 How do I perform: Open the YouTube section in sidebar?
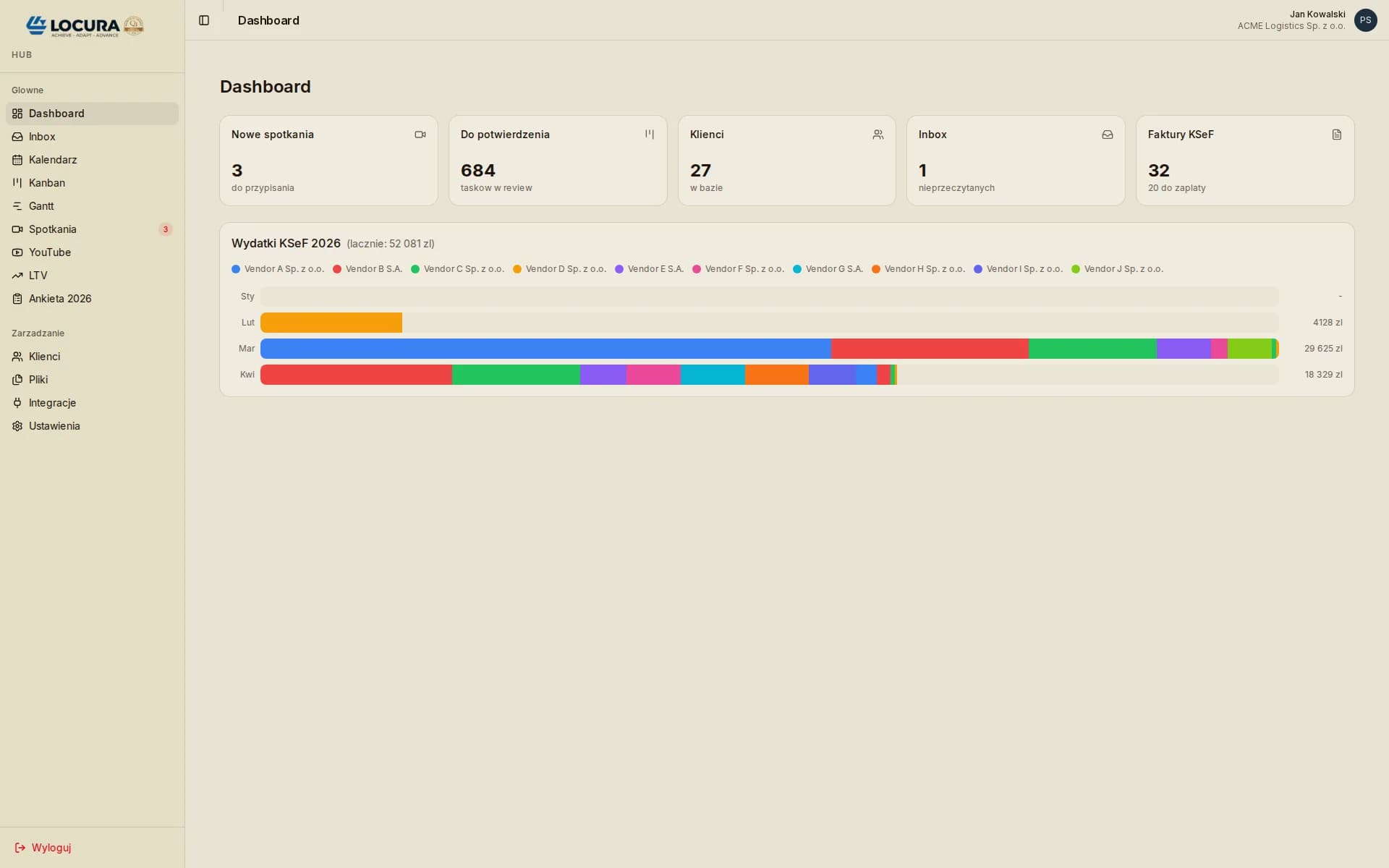[x=50, y=252]
